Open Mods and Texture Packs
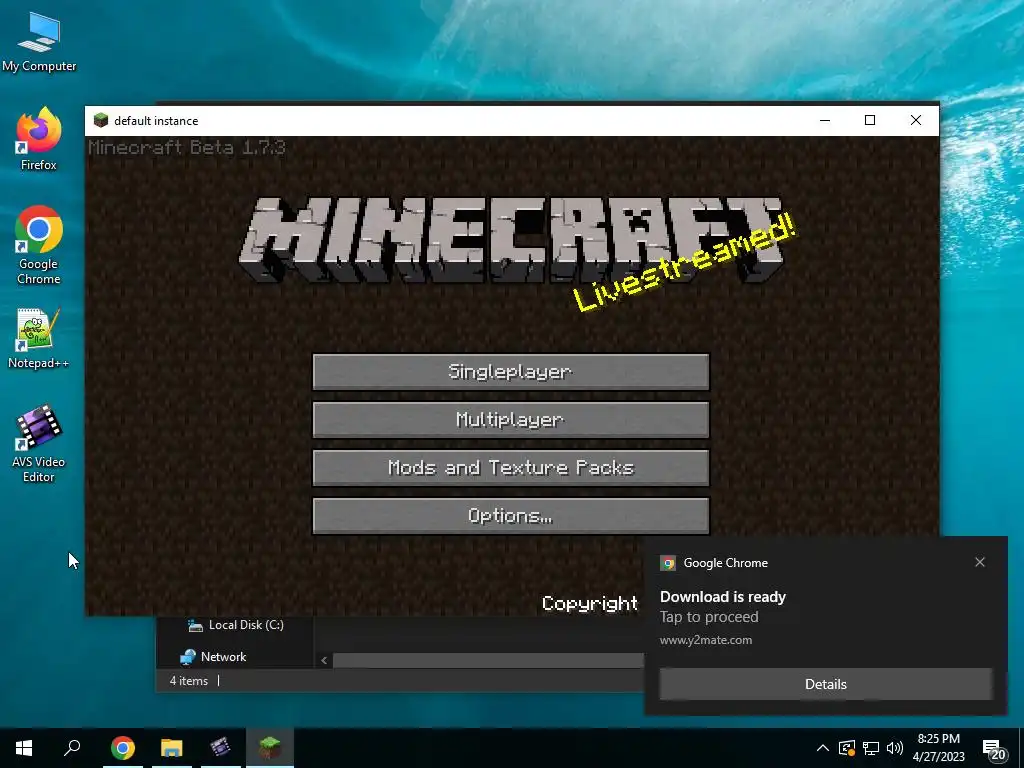Screen dimensions: 1024x768 pos(511,468)
